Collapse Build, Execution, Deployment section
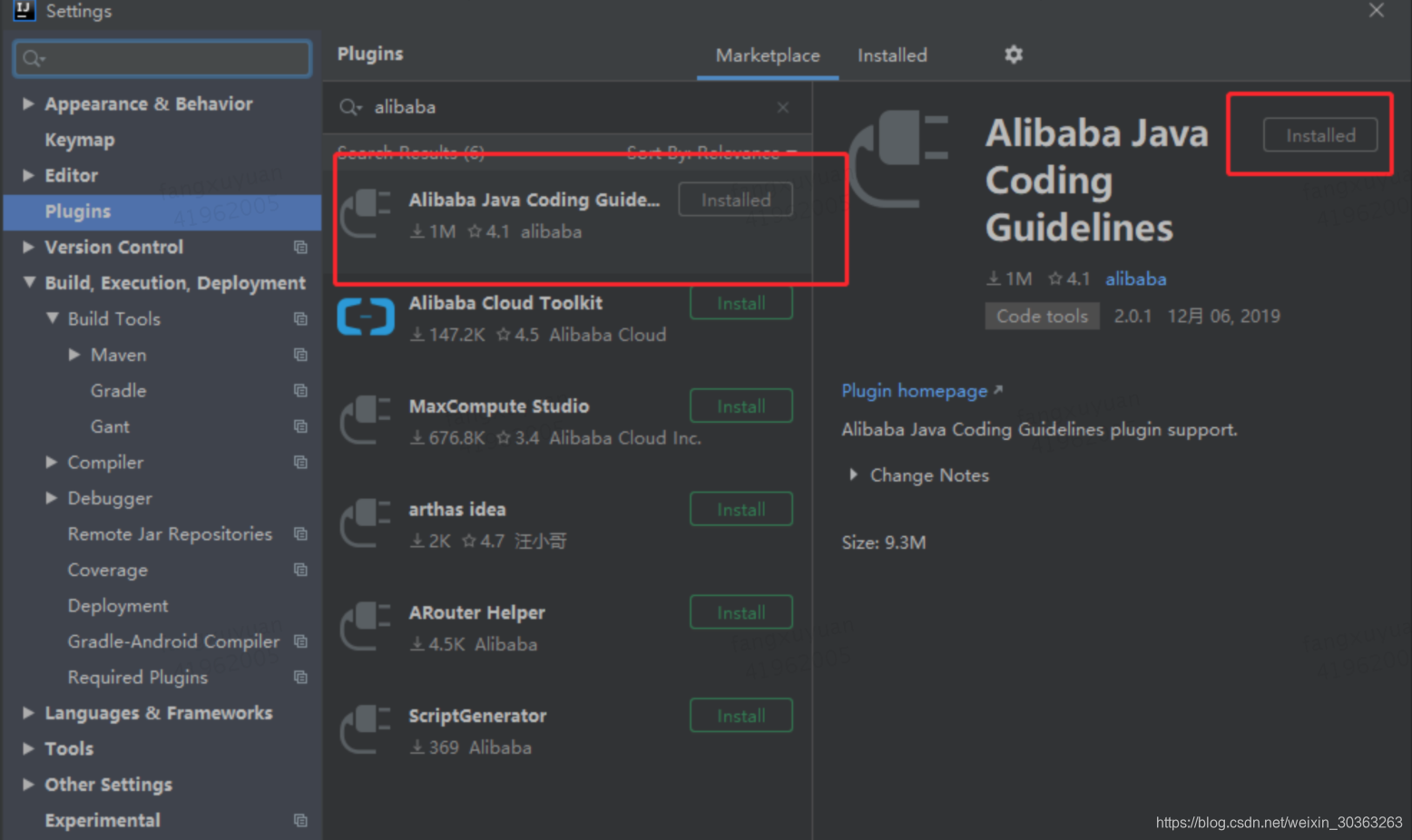The height and width of the screenshot is (840, 1412). click(x=29, y=282)
